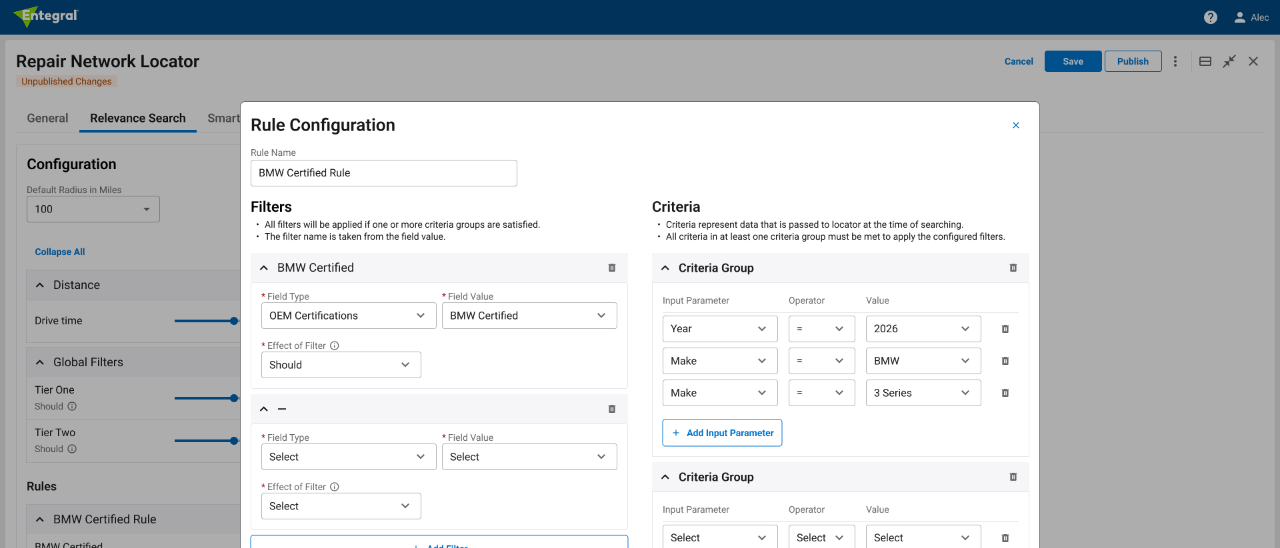1280x548 pixels.
Task: Show info for empty filter's Effect of Filter
Action: (x=335, y=487)
